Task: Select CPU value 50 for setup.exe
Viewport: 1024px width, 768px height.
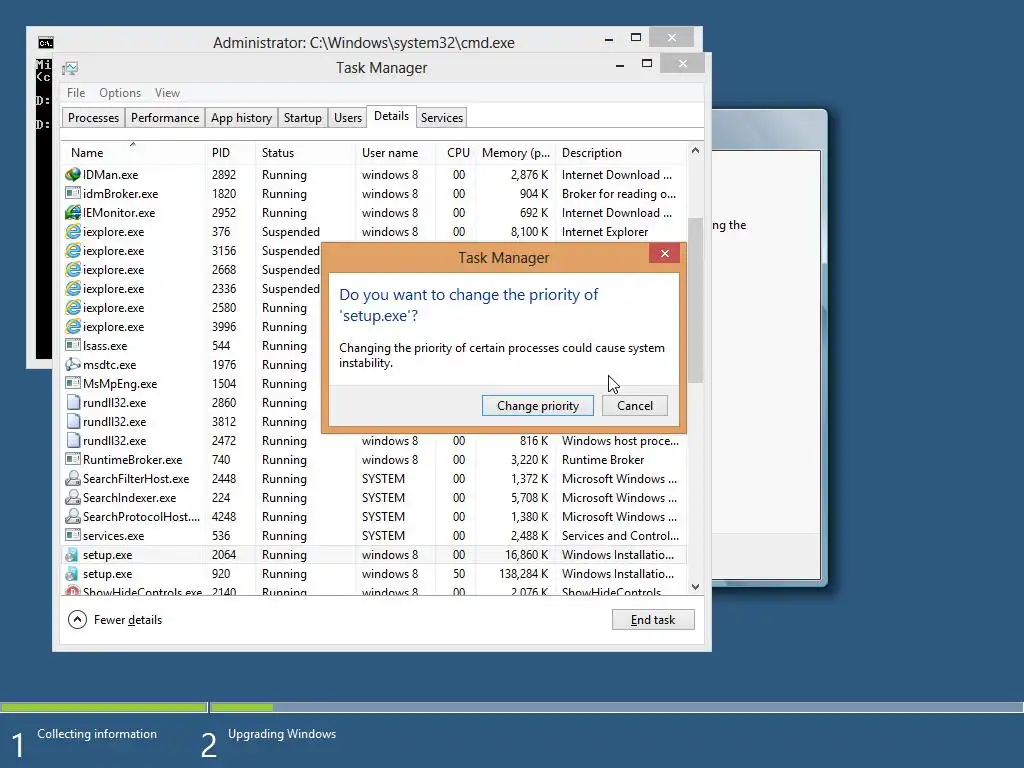Action: pos(459,573)
